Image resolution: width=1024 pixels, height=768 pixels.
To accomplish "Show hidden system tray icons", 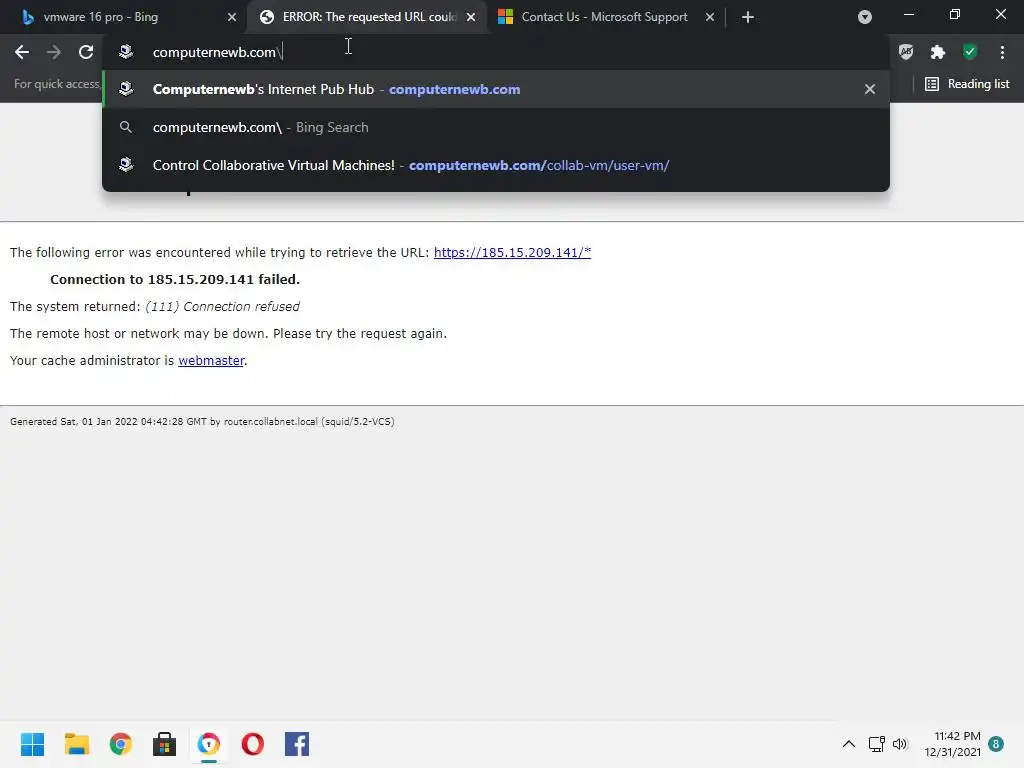I will click(848, 744).
